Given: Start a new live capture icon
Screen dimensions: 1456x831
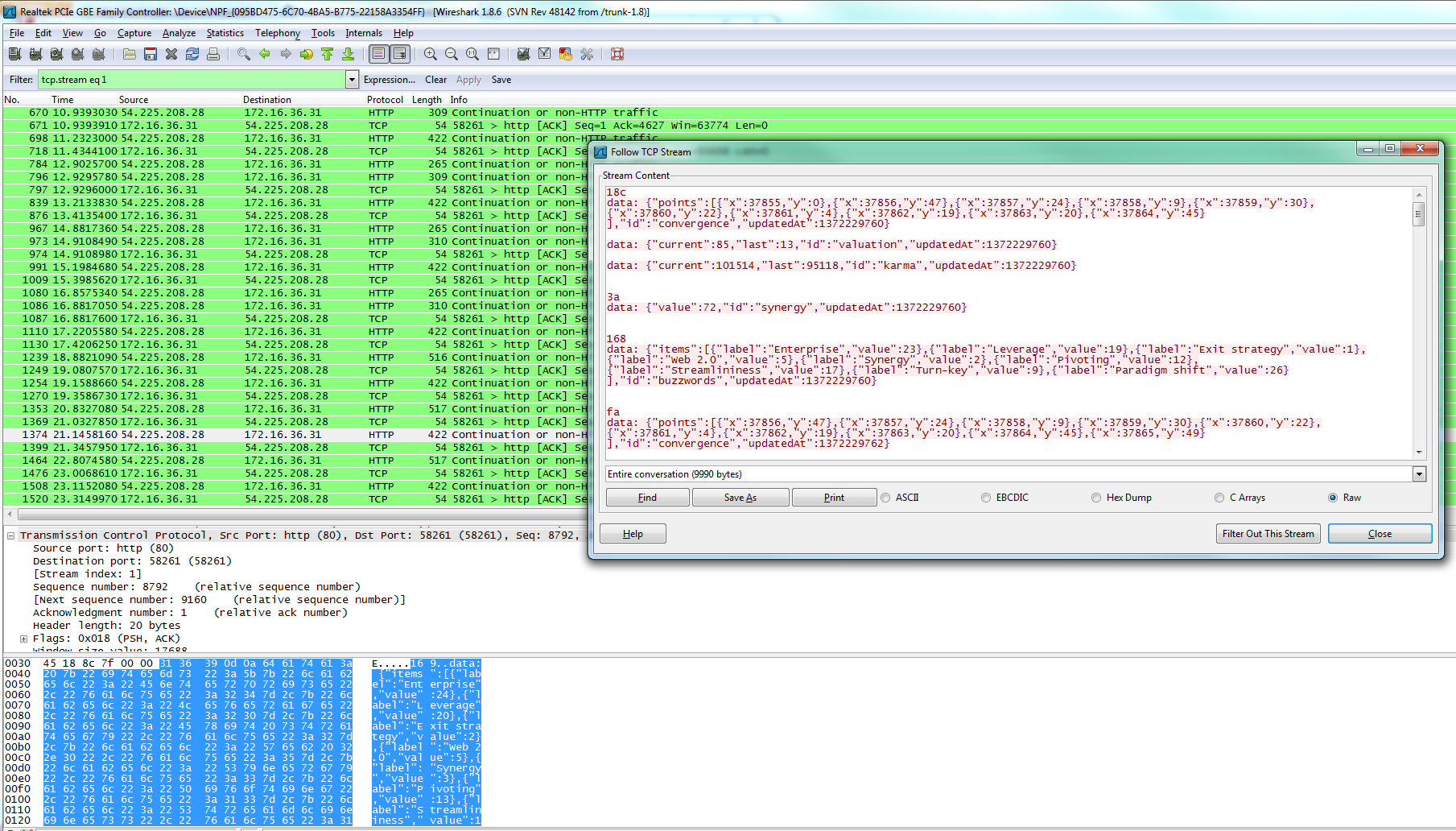Looking at the screenshot, I should tap(56, 54).
